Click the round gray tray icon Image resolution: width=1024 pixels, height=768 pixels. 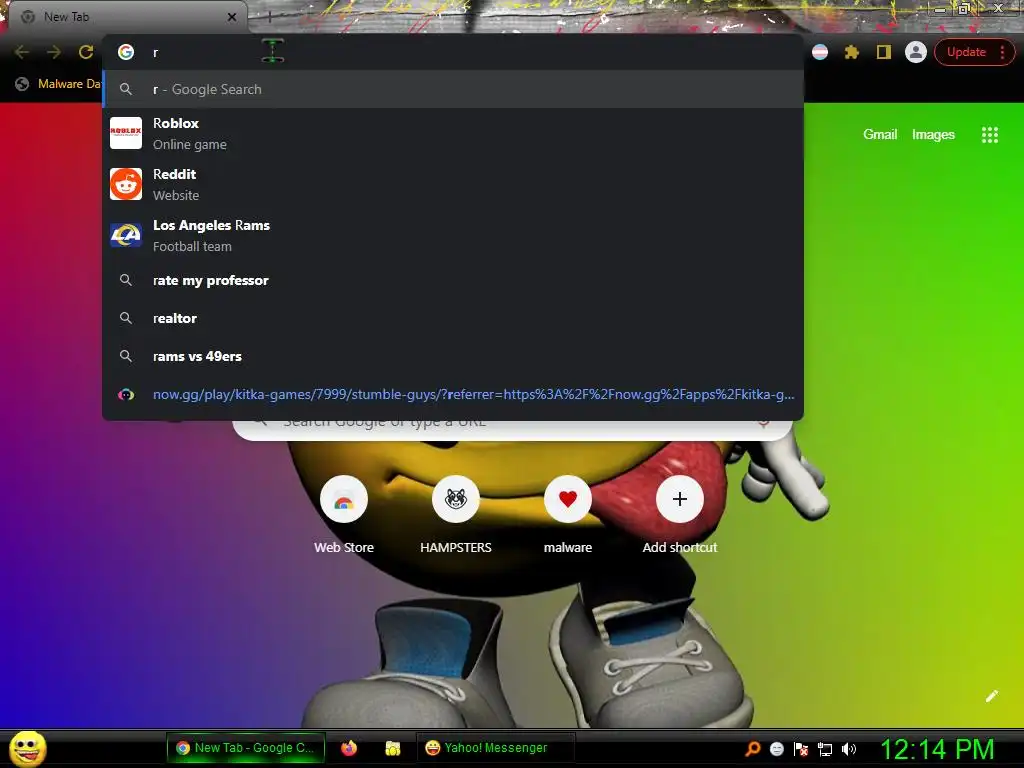pos(776,748)
